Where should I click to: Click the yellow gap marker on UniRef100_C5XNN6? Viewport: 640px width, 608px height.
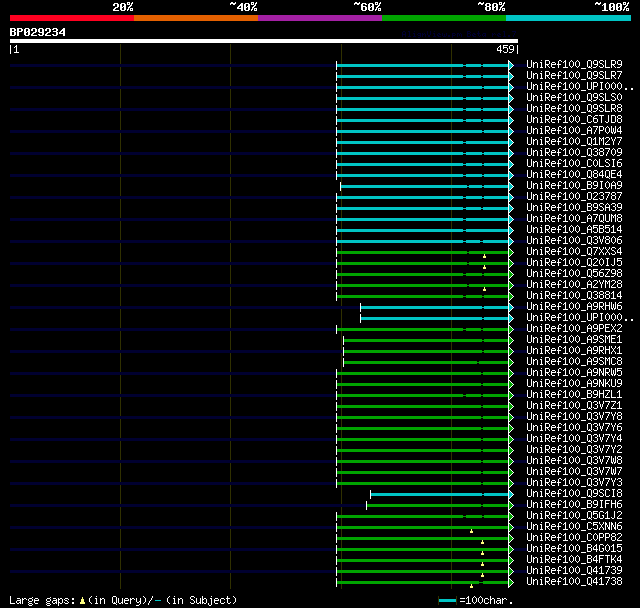point(471,531)
